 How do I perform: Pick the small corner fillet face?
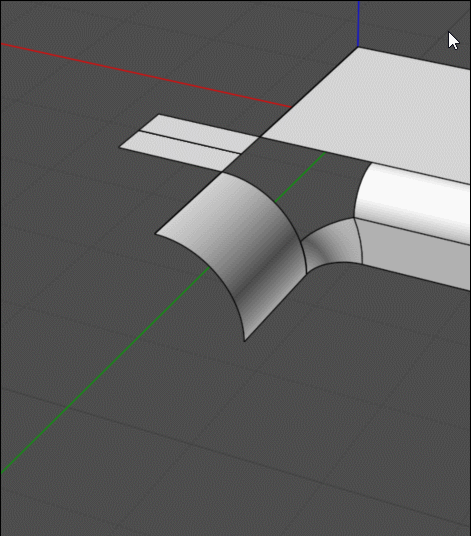[333, 243]
